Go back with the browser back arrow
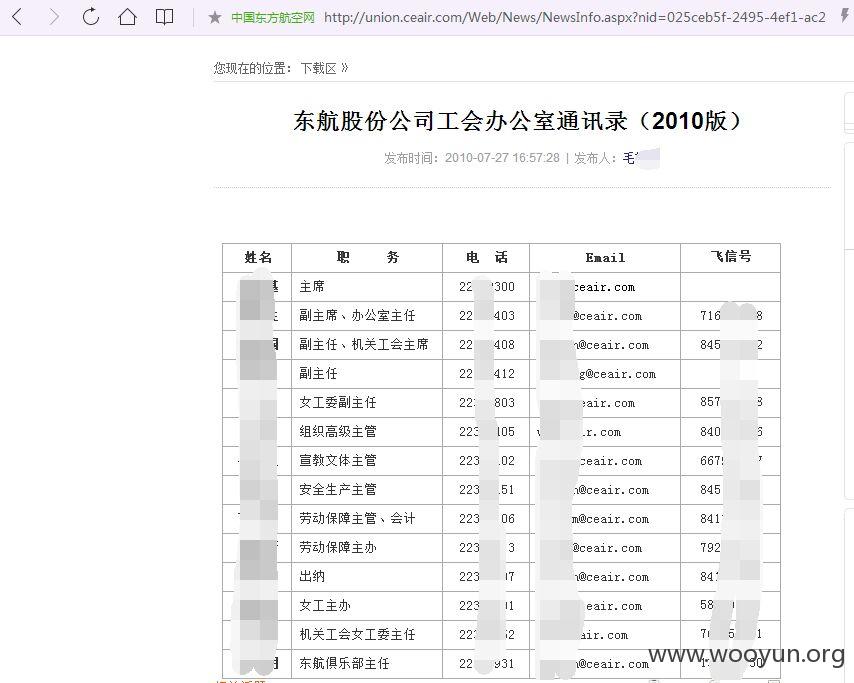This screenshot has width=854, height=683. point(17,17)
